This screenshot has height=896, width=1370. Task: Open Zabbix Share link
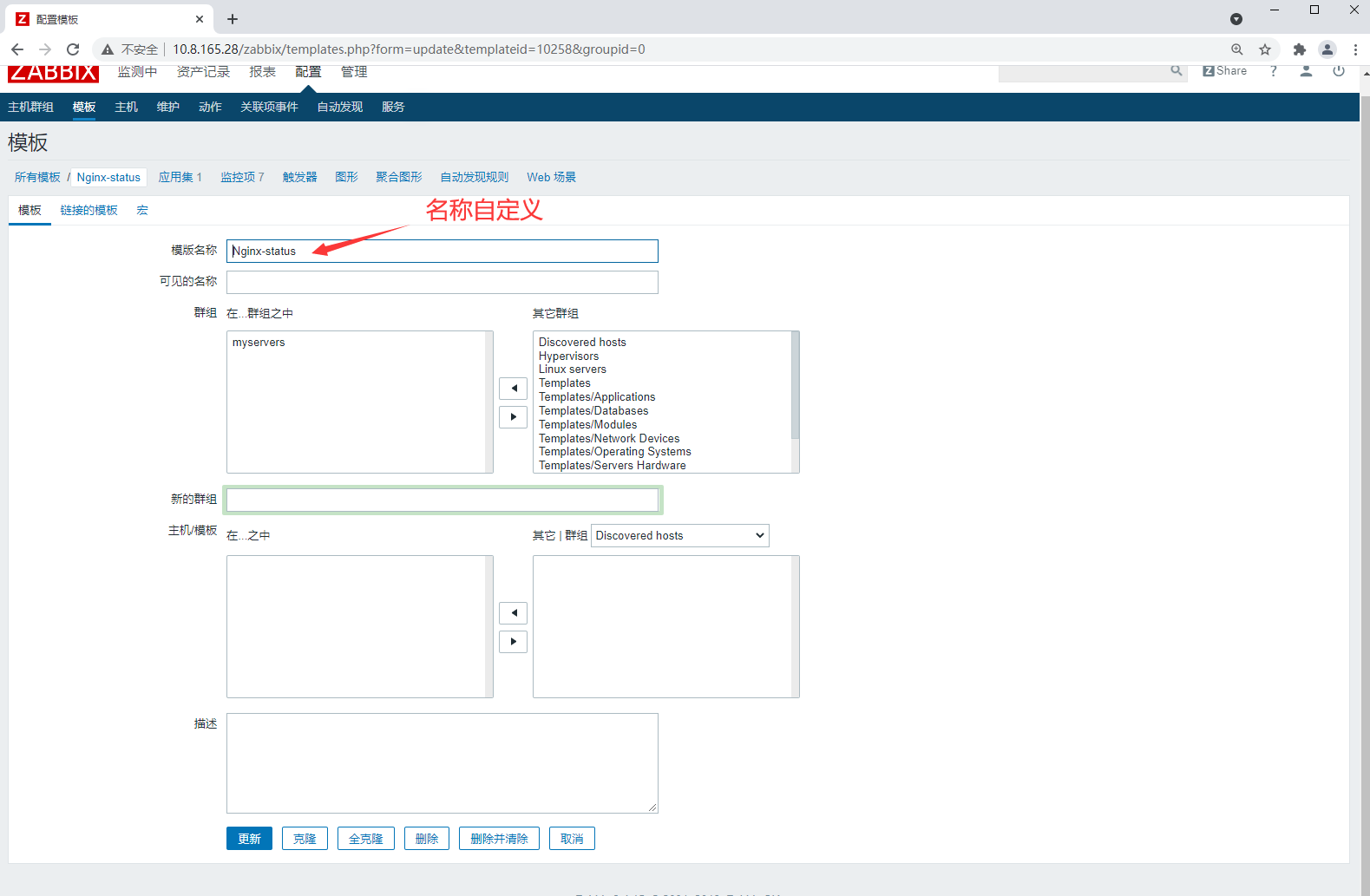coord(1225,71)
